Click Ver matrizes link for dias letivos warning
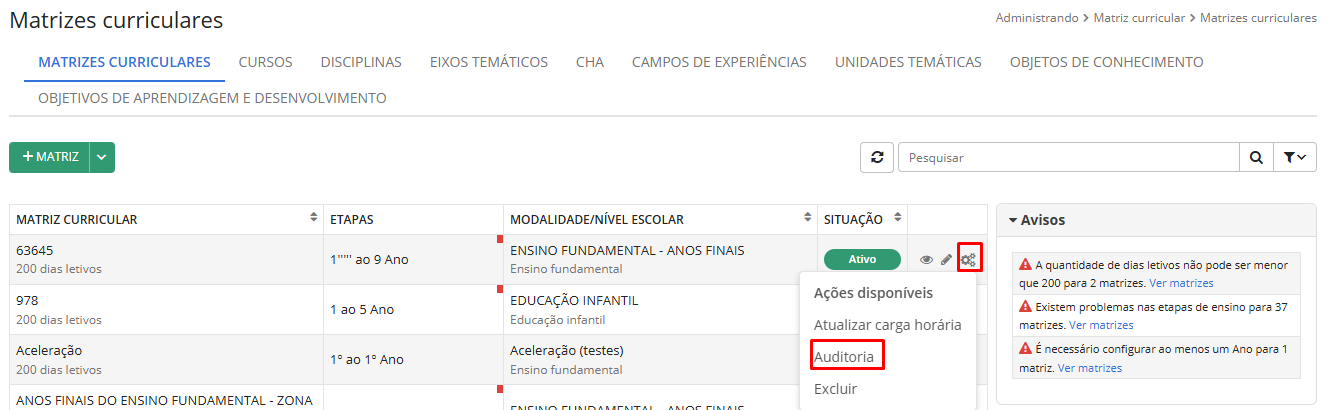The height and width of the screenshot is (410, 1325). coord(1181,284)
